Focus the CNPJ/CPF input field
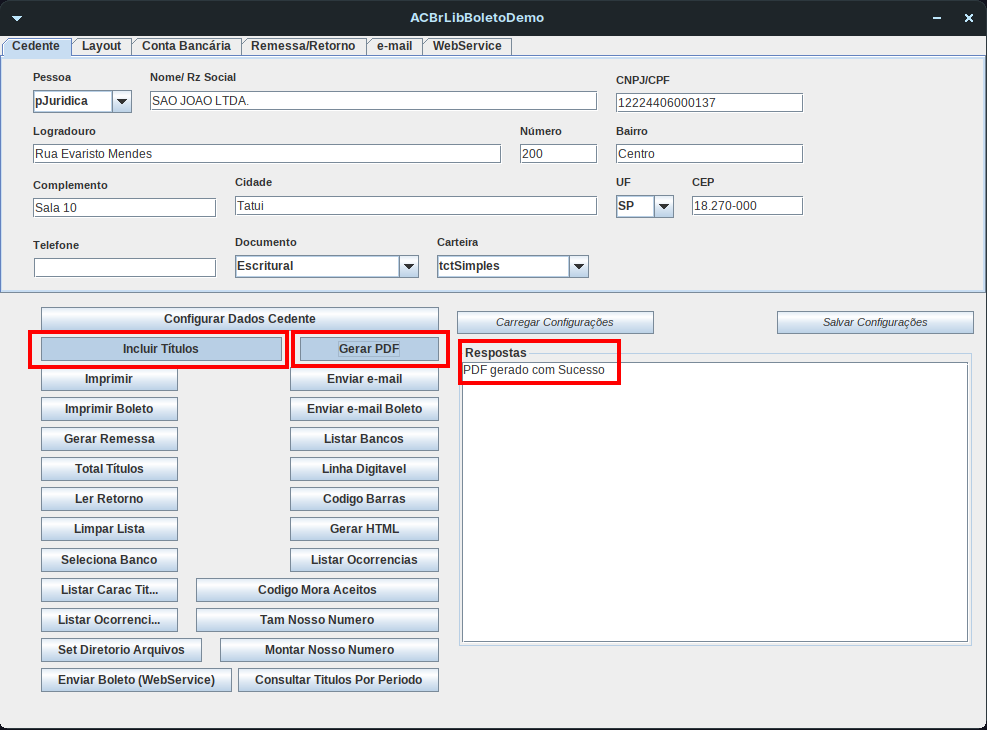This screenshot has width=987, height=730. (x=709, y=103)
